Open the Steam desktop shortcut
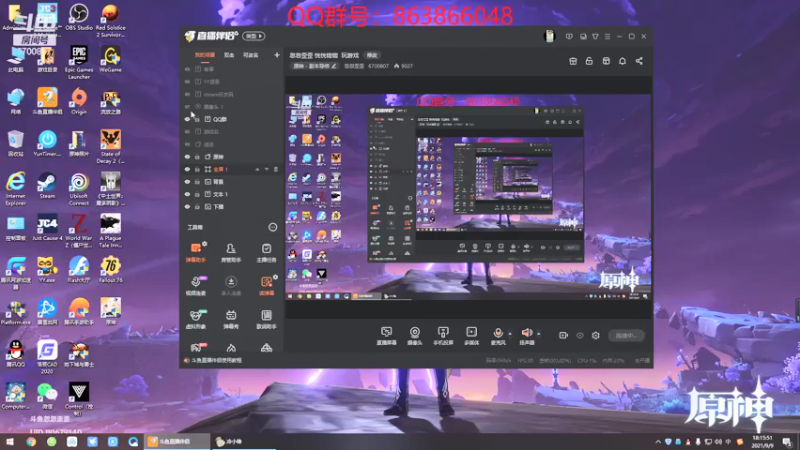Screen dimensions: 800x450 coord(47,185)
